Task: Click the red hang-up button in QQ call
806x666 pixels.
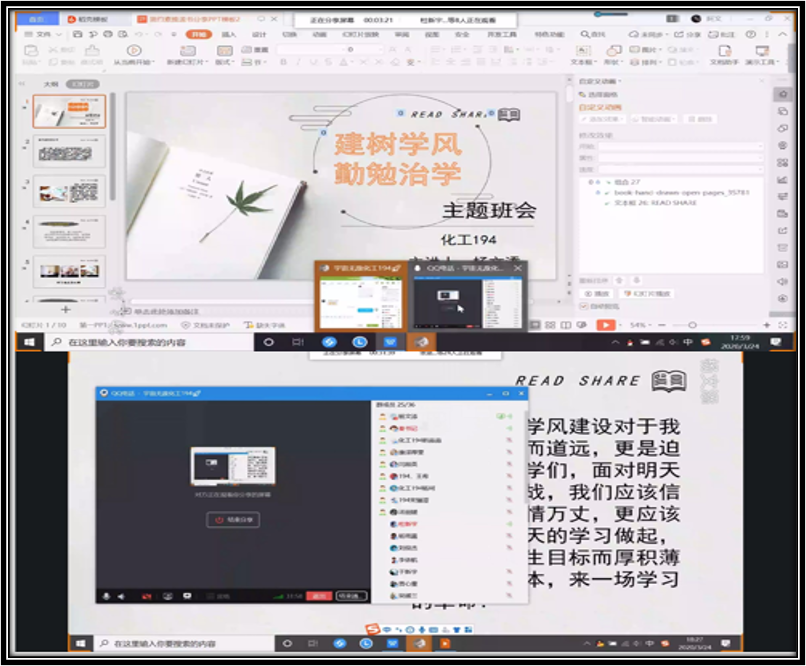Action: [318, 596]
